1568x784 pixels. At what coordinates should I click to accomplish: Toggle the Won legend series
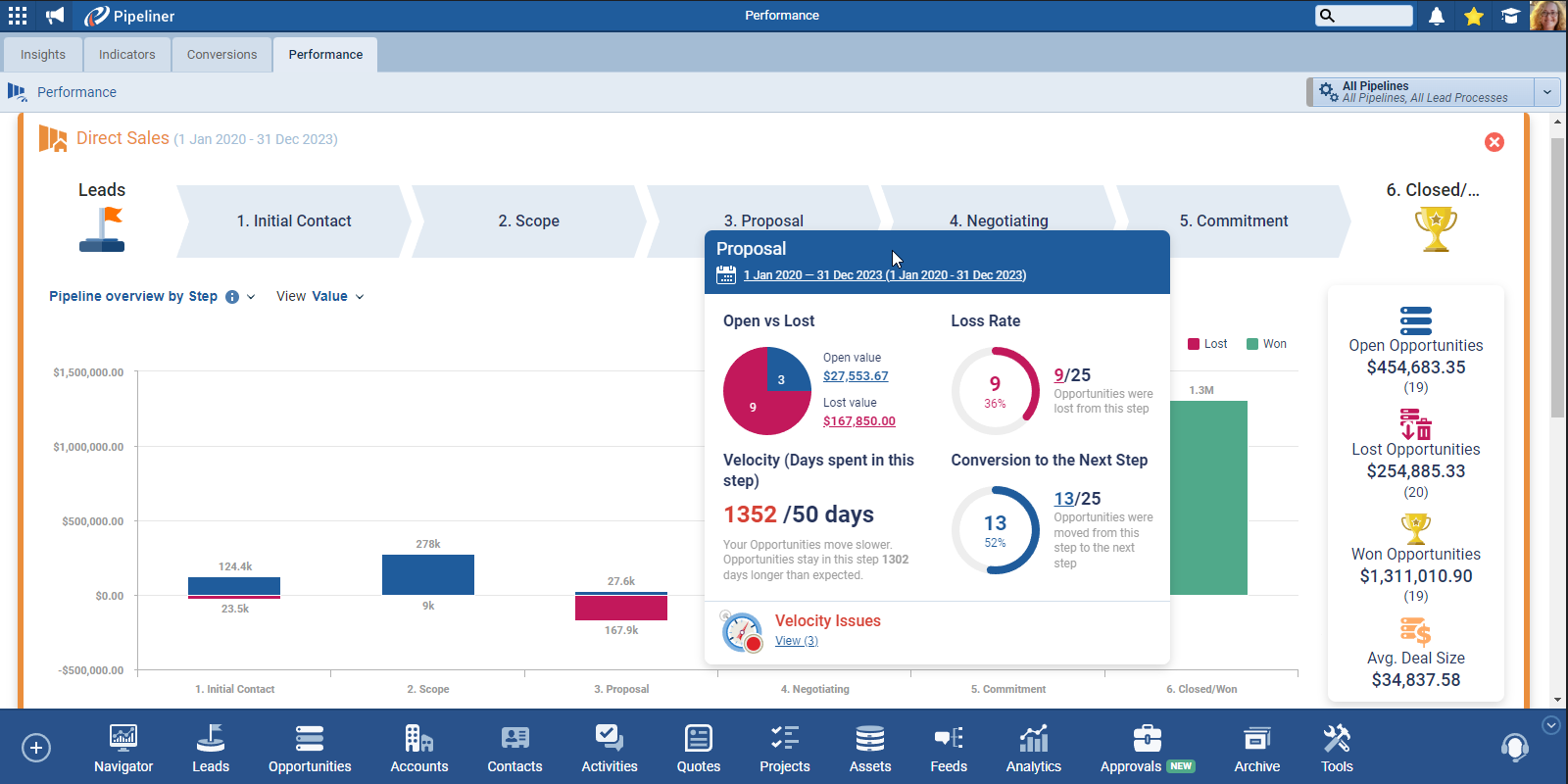(x=1266, y=344)
